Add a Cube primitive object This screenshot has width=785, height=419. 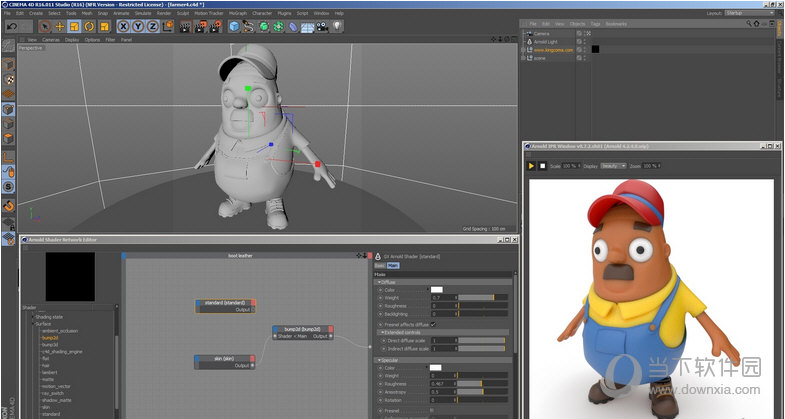pyautogui.click(x=234, y=26)
